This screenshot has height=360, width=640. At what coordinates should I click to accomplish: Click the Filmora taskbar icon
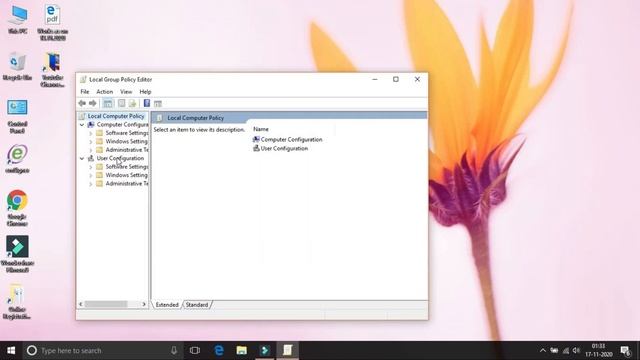click(264, 350)
